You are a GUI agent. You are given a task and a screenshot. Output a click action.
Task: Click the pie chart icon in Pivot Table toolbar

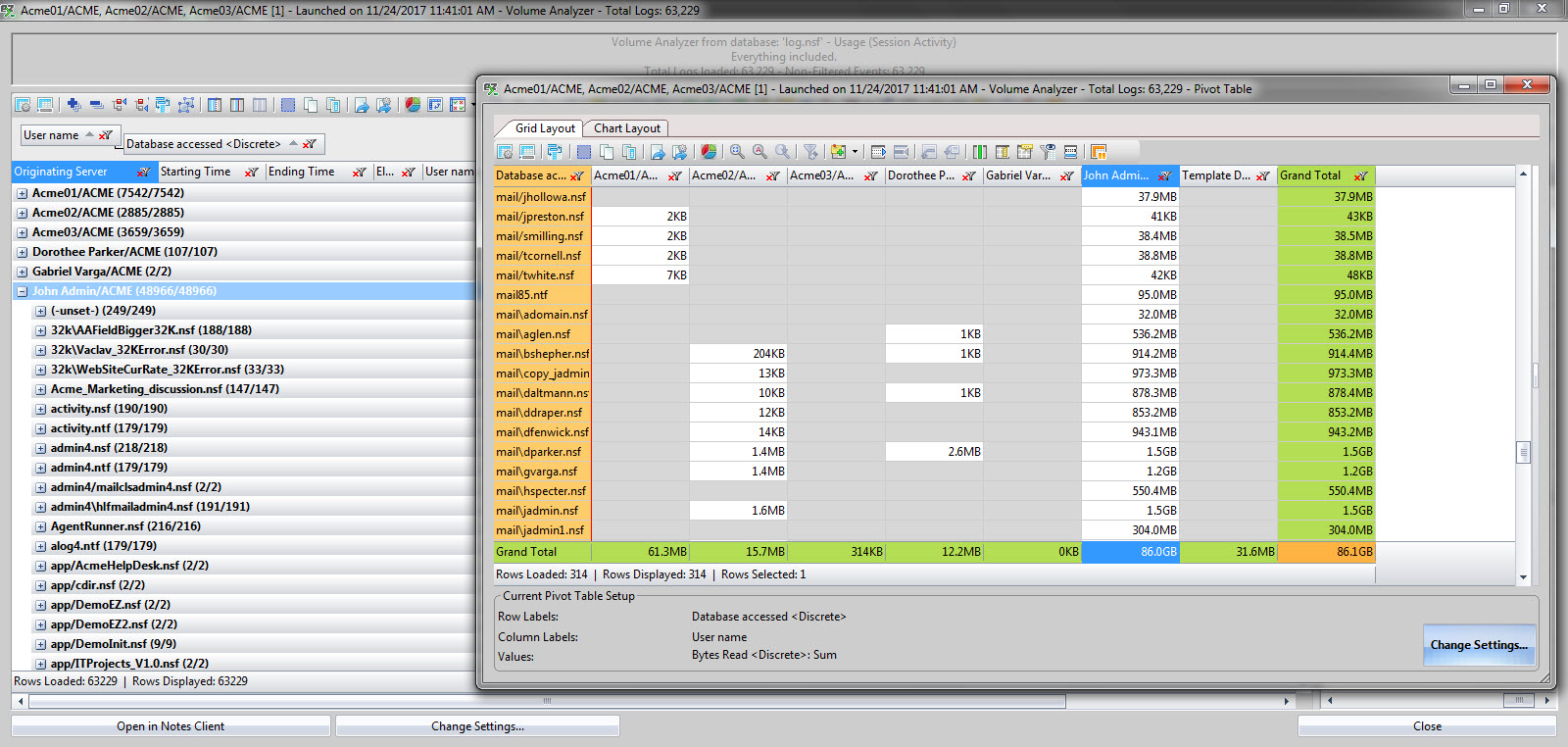[x=709, y=152]
